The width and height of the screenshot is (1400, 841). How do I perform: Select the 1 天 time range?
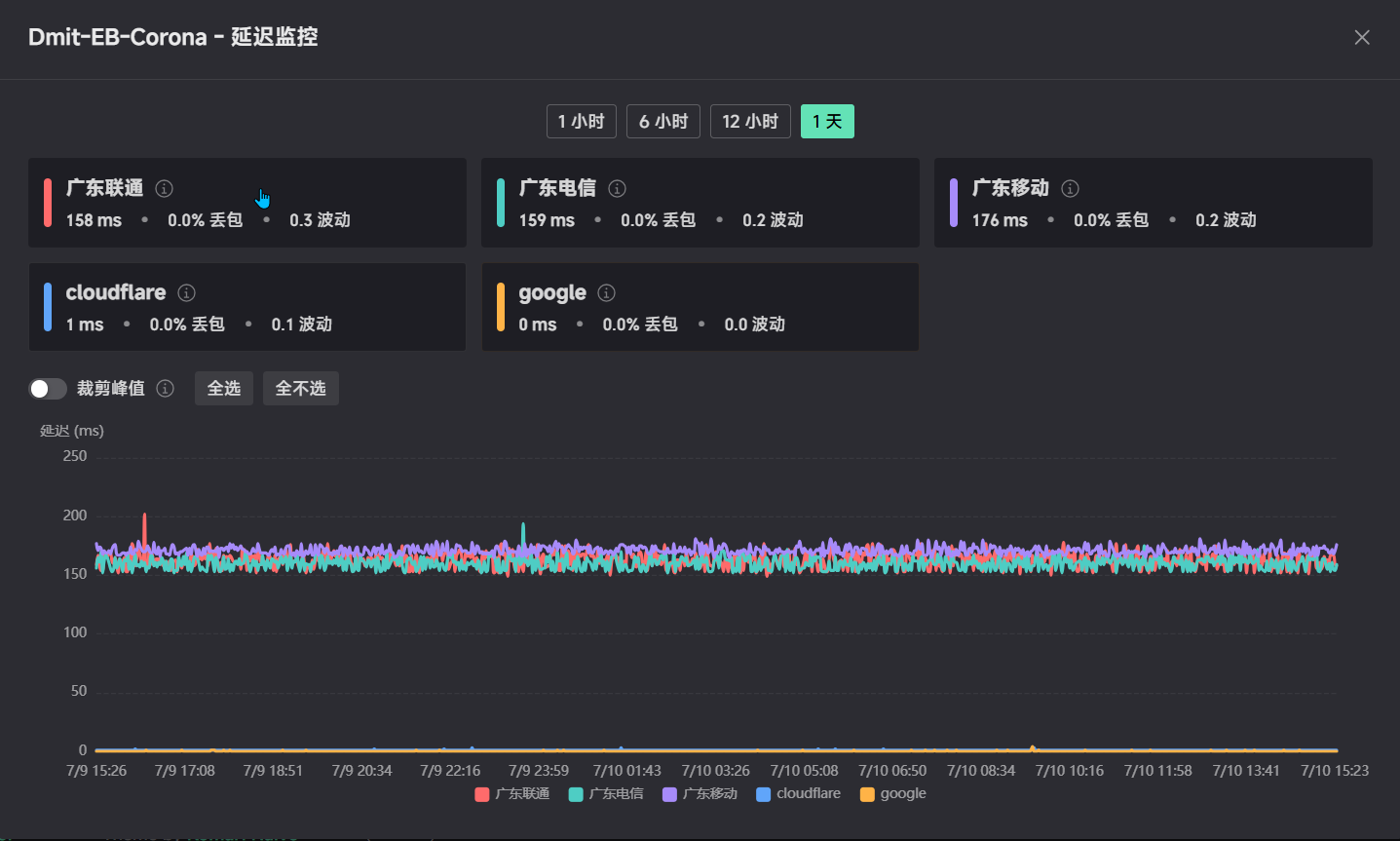(x=827, y=122)
